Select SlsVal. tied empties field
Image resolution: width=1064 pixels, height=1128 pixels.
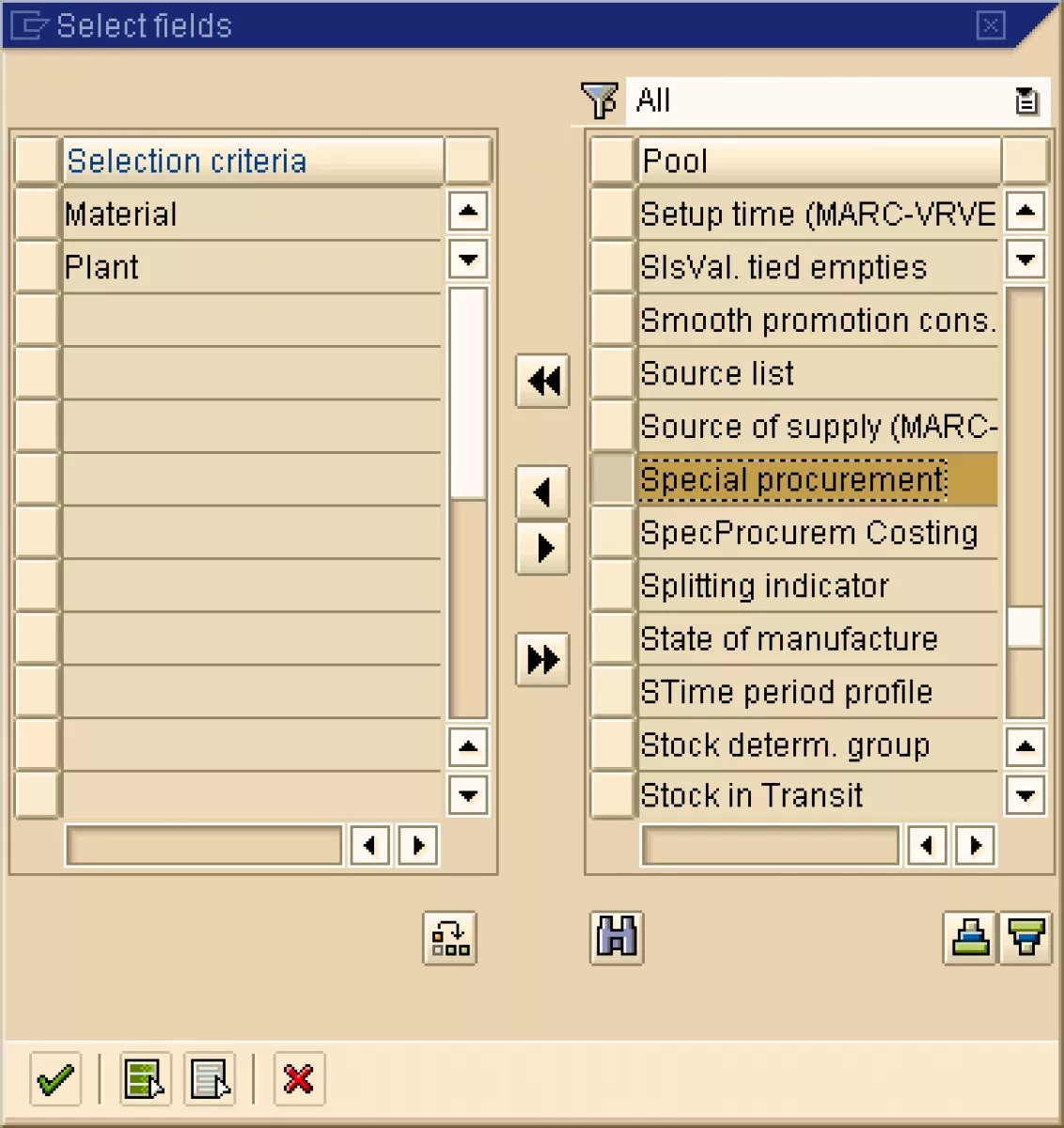pos(818,267)
